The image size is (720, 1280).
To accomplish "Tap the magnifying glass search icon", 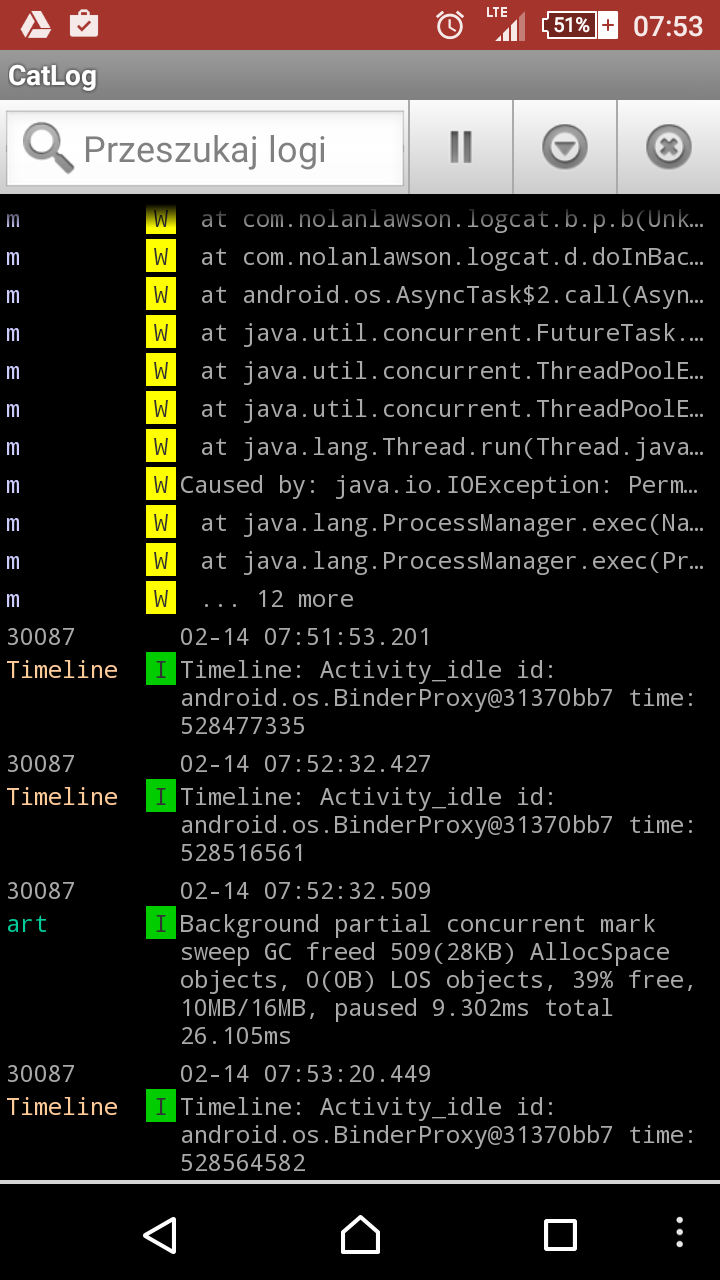I will click(47, 148).
